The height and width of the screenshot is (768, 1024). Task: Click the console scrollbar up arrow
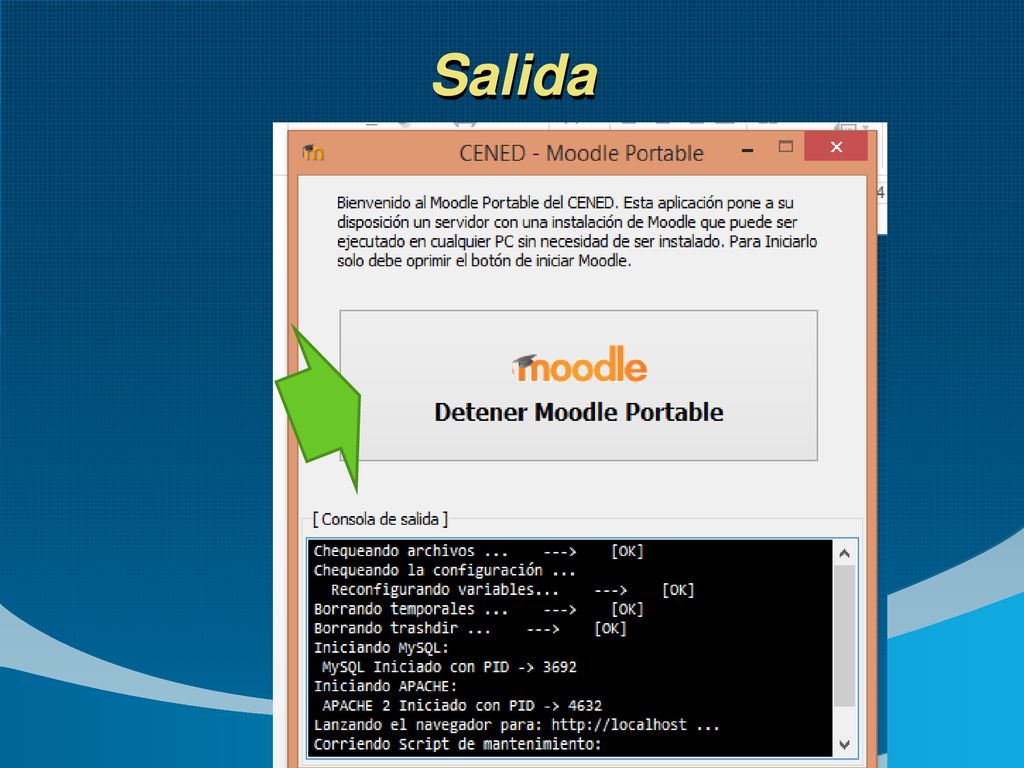844,554
